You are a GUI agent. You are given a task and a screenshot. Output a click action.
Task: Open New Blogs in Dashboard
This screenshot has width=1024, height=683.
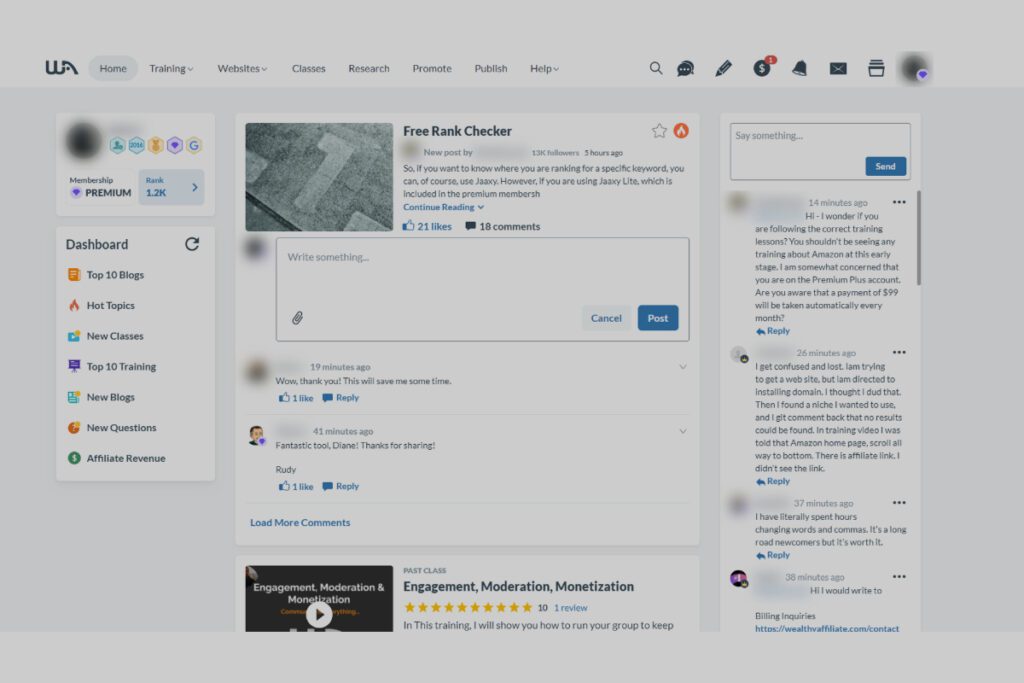pyautogui.click(x=101, y=397)
